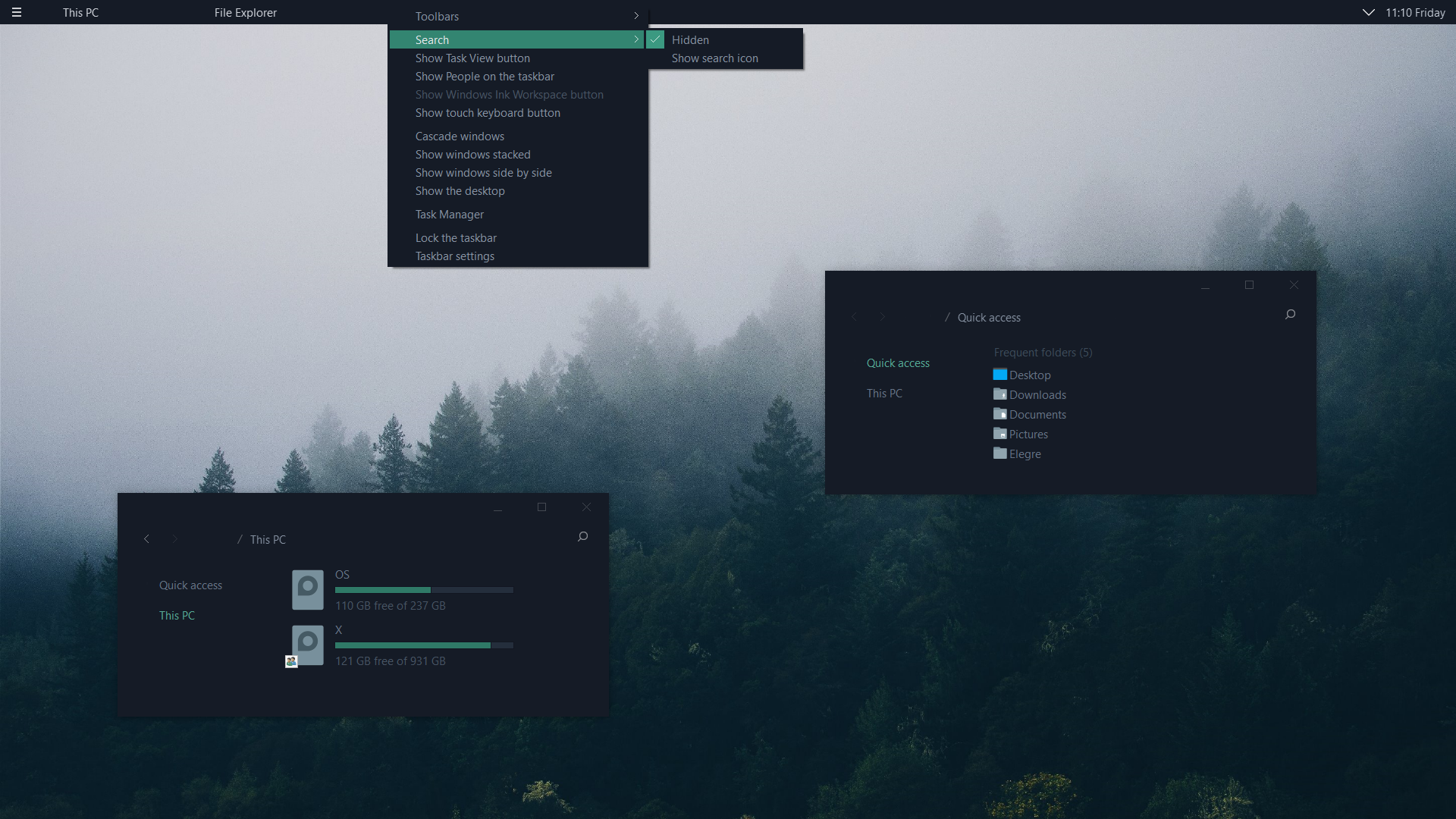Select the Documents folder icon
1456x819 pixels.
click(x=1000, y=414)
